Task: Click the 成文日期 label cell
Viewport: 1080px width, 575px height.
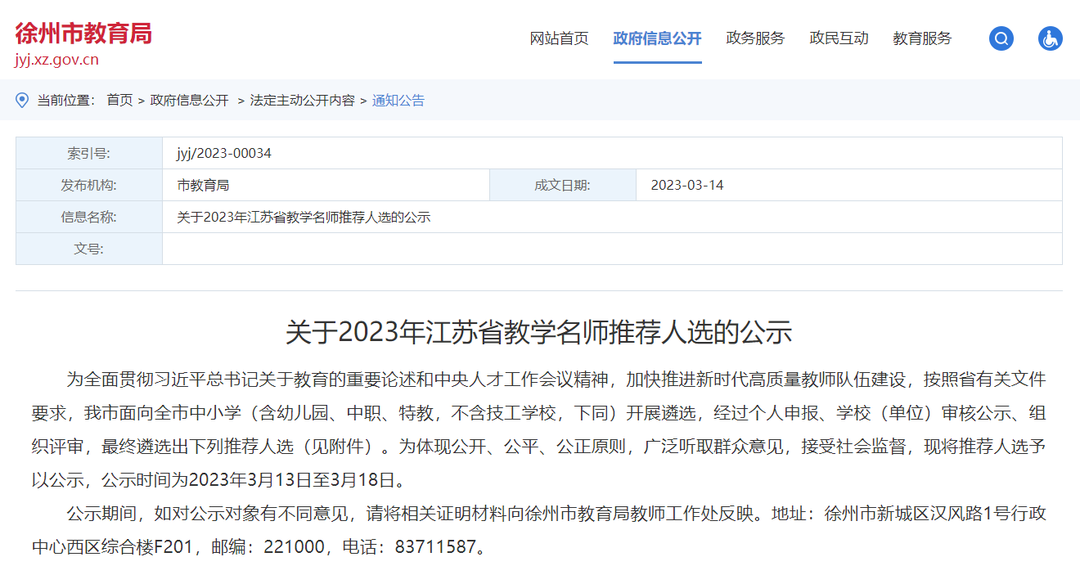Action: point(563,185)
